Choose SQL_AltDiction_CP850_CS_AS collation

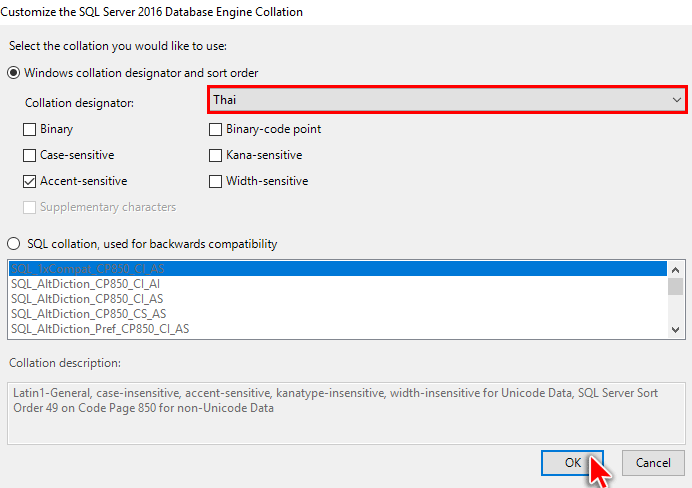[x=338, y=314]
